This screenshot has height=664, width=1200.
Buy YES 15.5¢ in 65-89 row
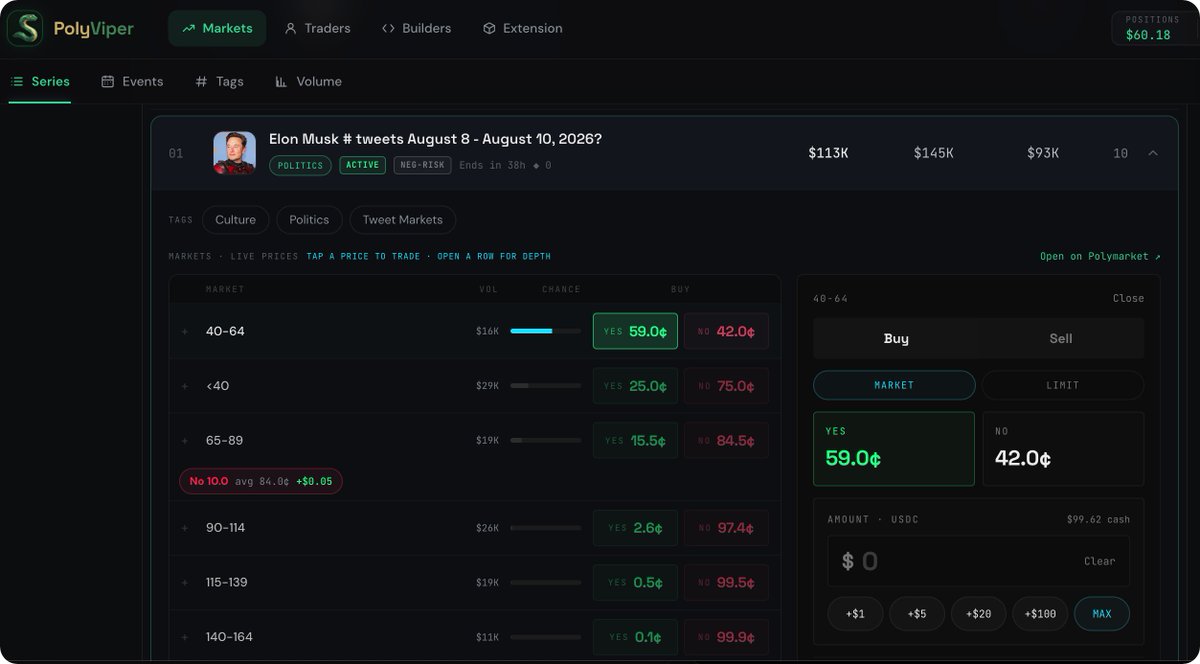coord(635,440)
